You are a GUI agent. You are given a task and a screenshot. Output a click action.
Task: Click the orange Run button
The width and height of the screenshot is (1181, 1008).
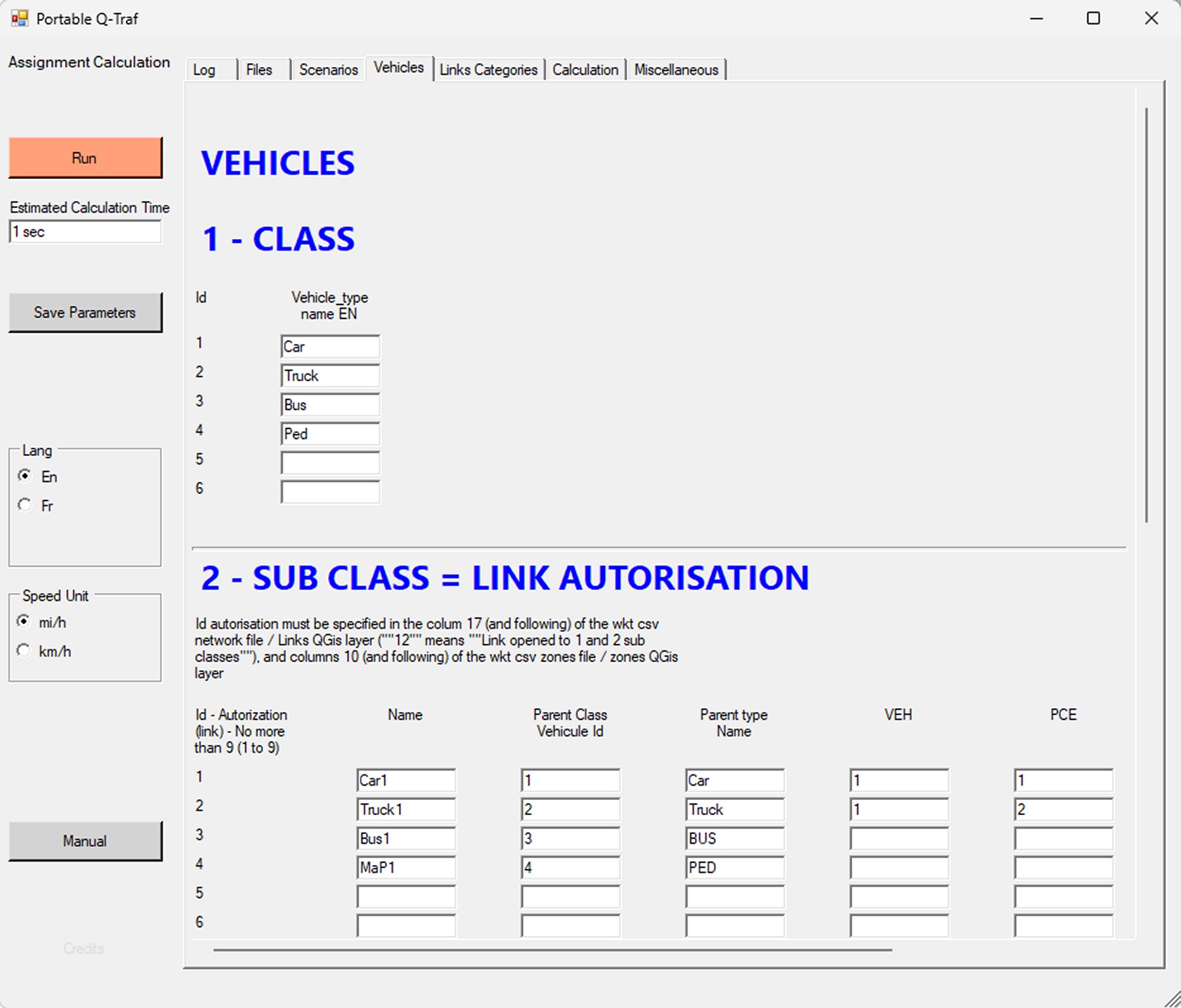pos(85,157)
